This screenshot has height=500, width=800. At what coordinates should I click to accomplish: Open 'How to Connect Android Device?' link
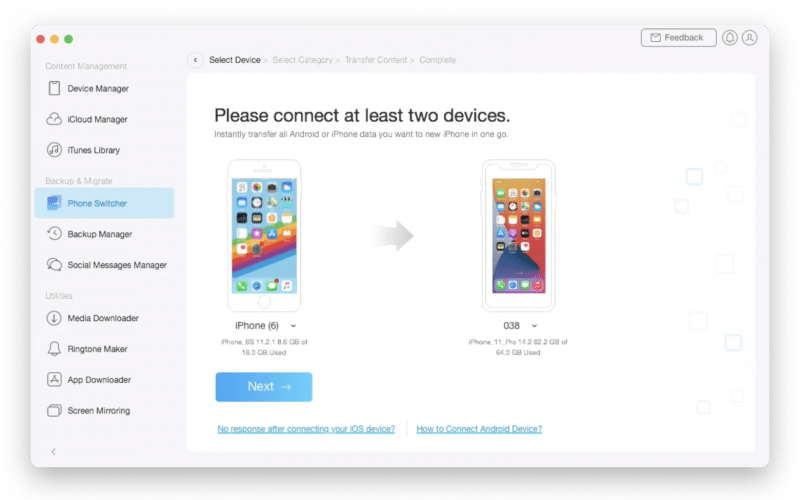click(479, 429)
